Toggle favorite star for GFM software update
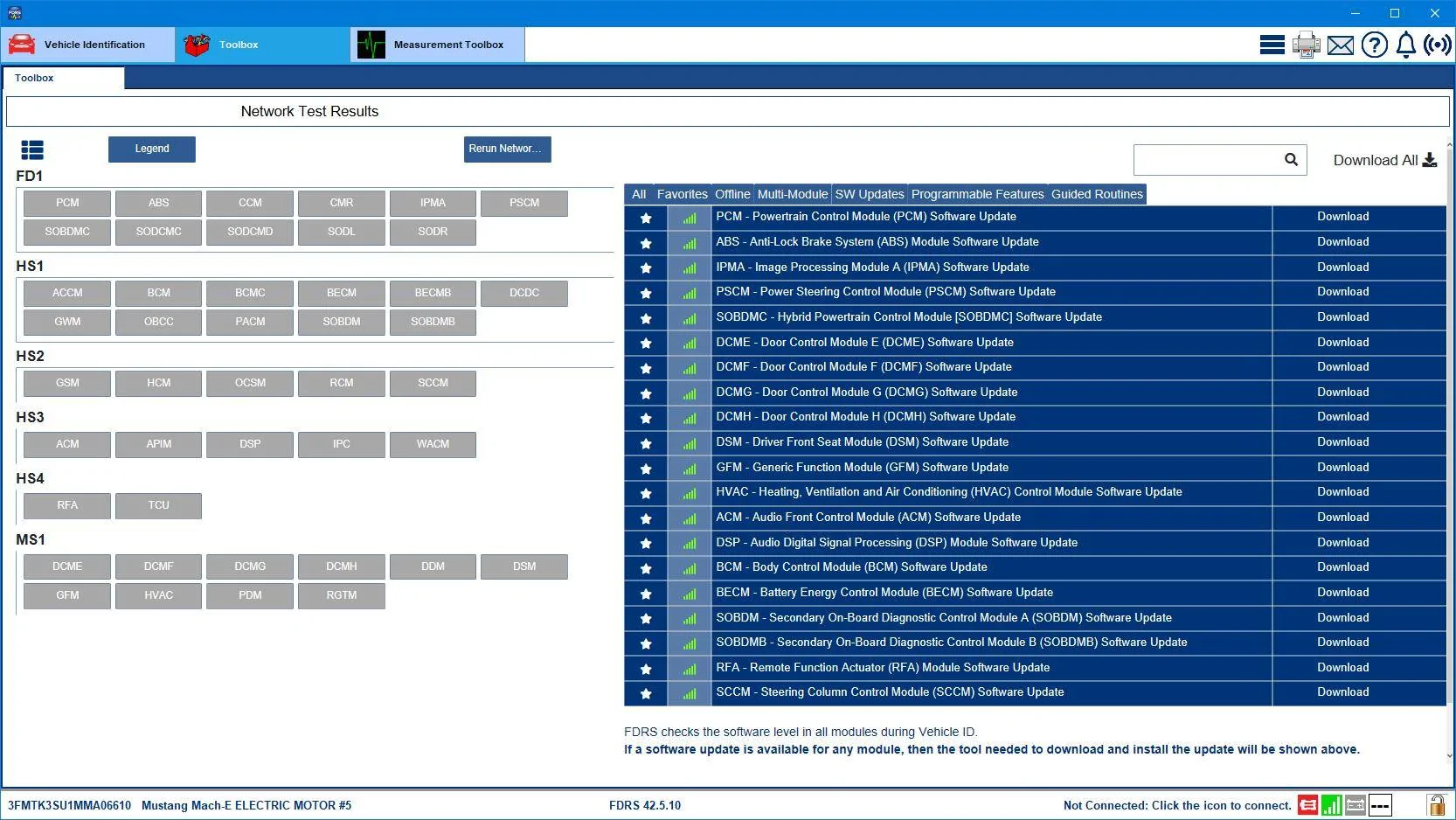The width and height of the screenshot is (1456, 820). [646, 469]
